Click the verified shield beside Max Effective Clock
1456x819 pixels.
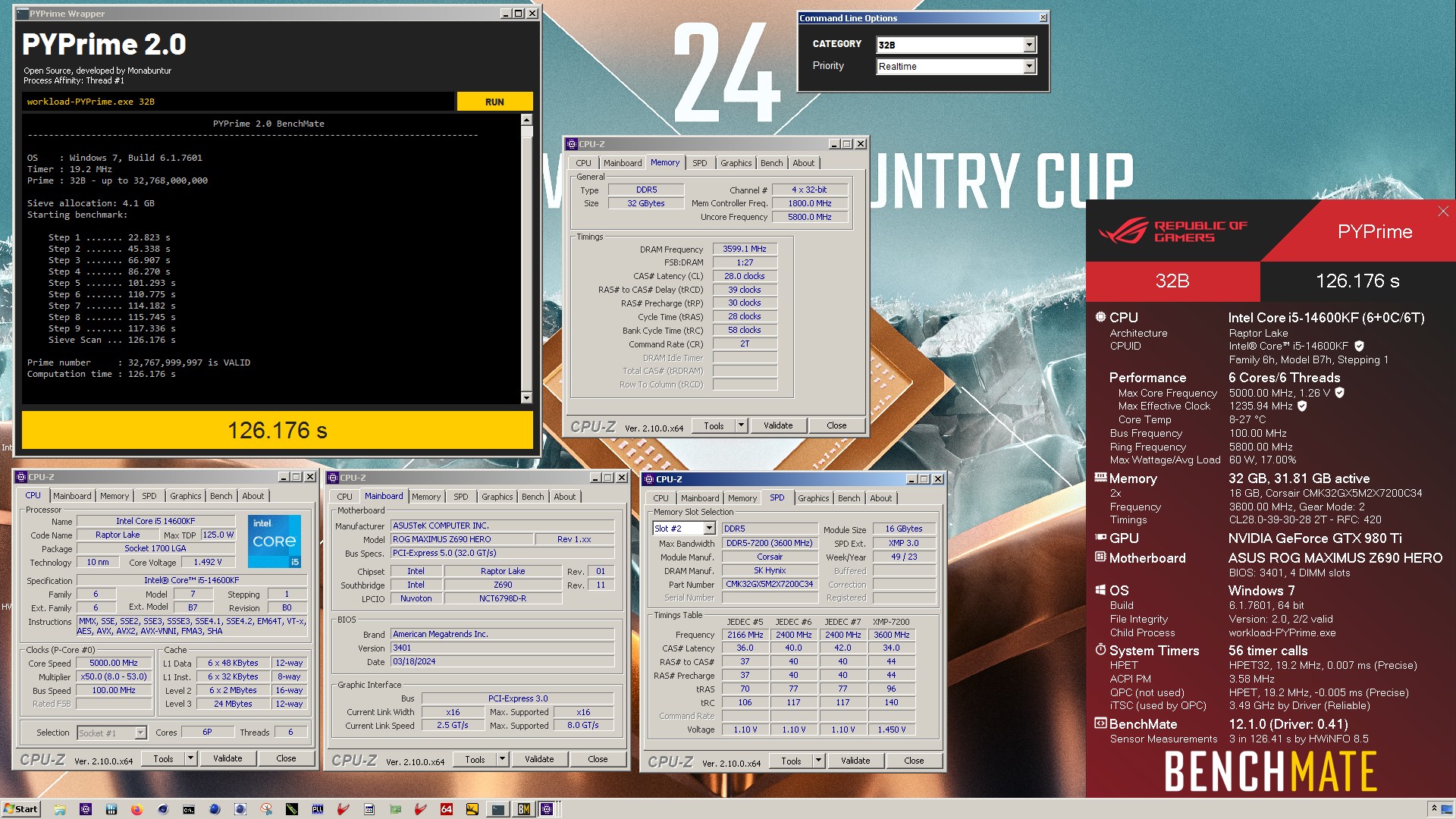pos(1302,406)
